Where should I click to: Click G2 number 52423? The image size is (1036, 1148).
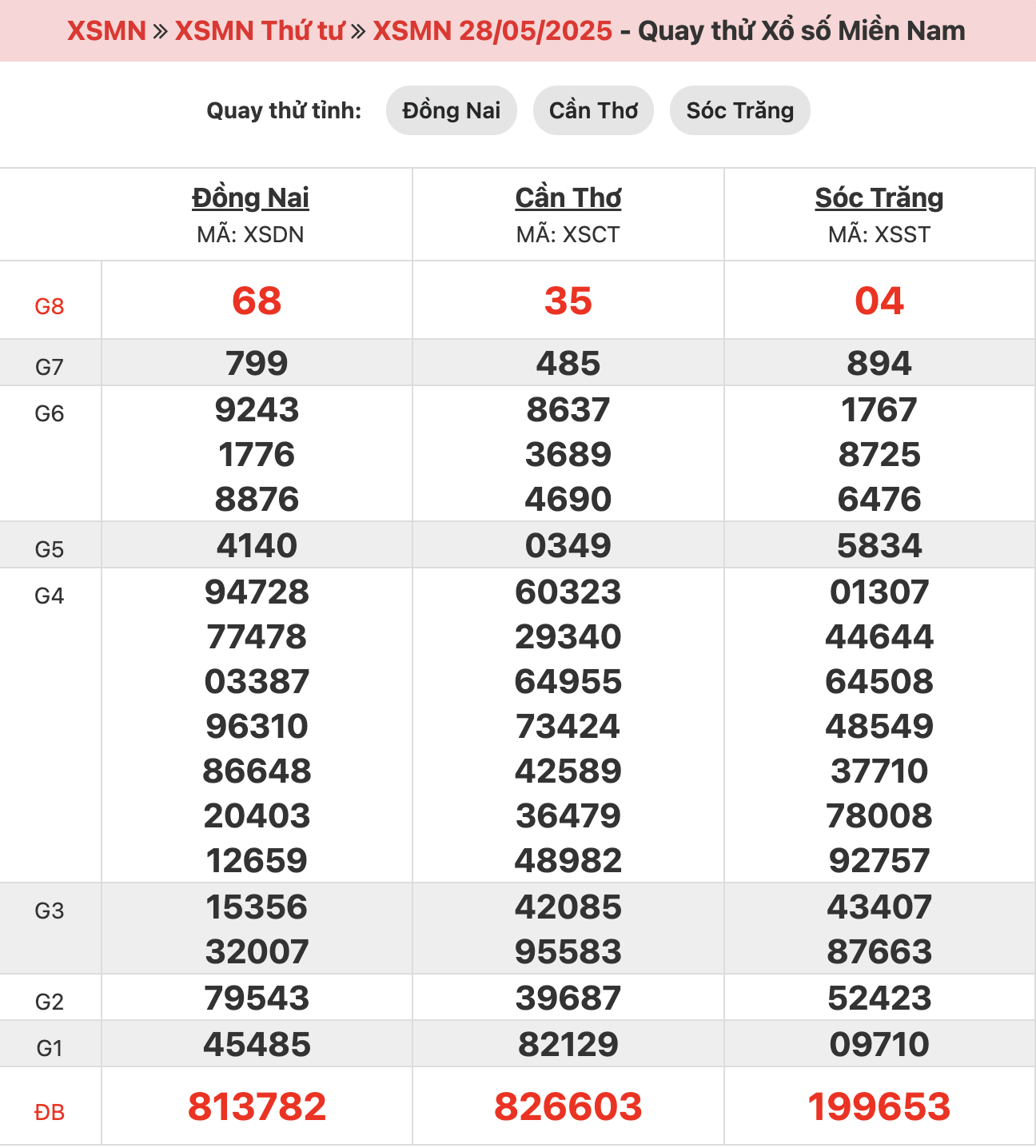pyautogui.click(x=879, y=999)
